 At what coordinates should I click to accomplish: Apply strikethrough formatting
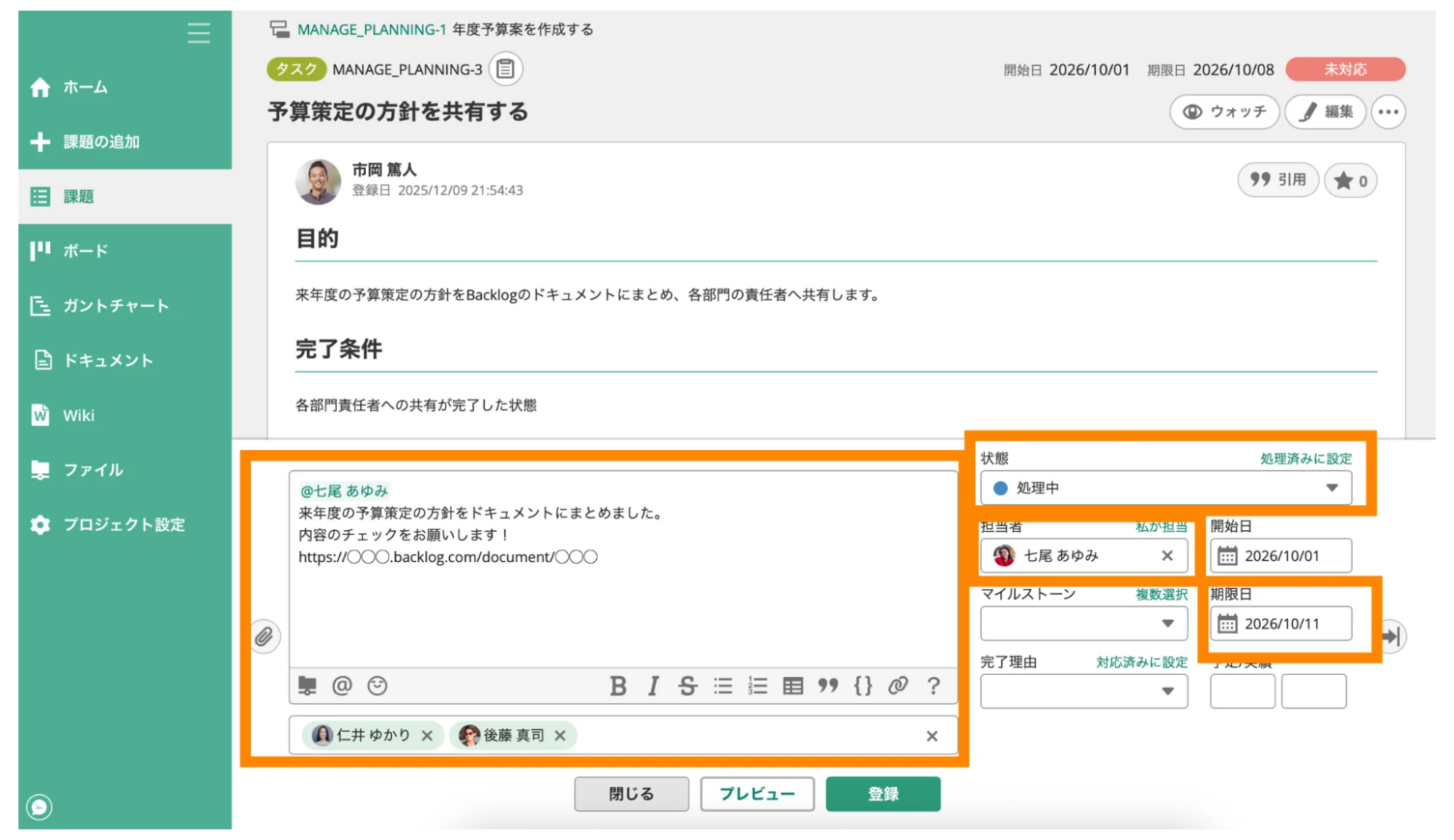pyautogui.click(x=687, y=685)
